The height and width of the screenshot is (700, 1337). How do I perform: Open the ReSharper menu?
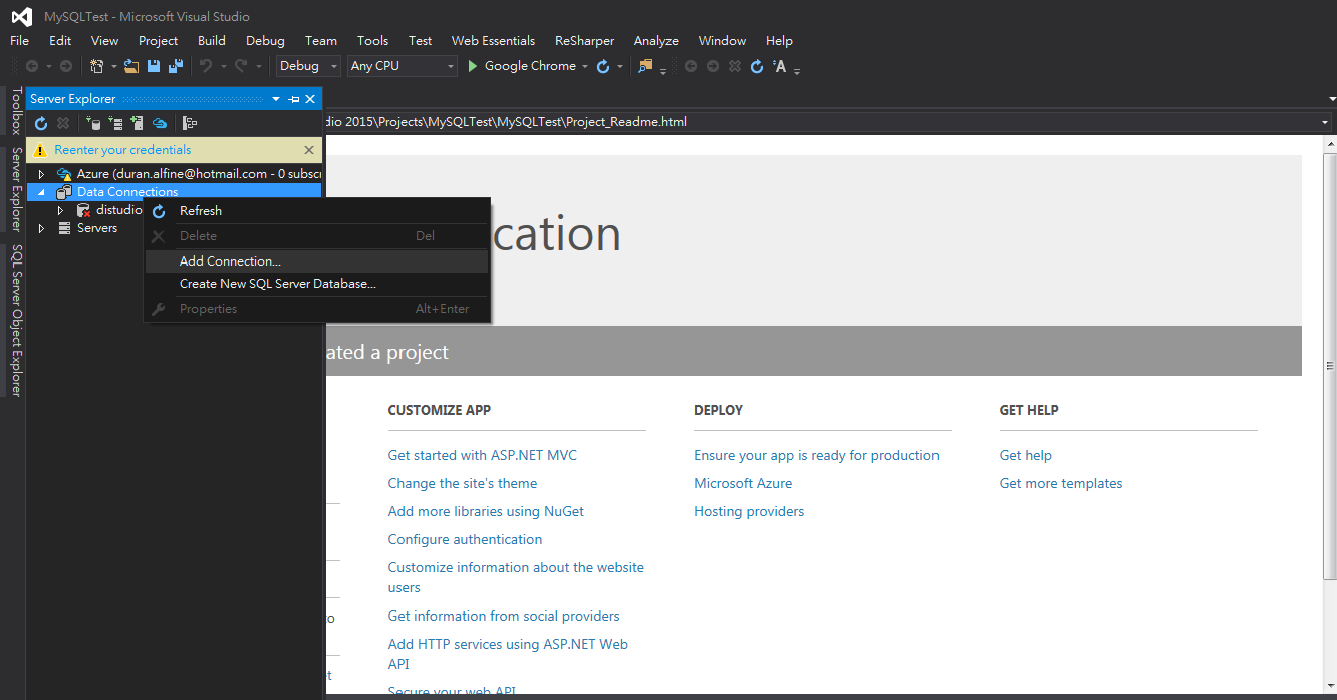[x=587, y=41]
